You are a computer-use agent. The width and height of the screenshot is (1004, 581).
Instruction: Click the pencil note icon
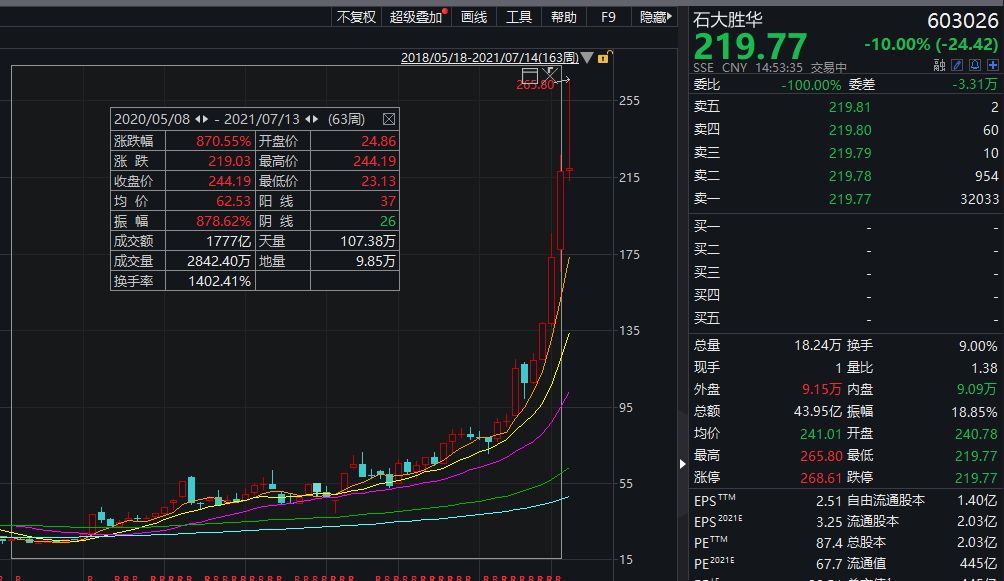pyautogui.click(x=957, y=66)
